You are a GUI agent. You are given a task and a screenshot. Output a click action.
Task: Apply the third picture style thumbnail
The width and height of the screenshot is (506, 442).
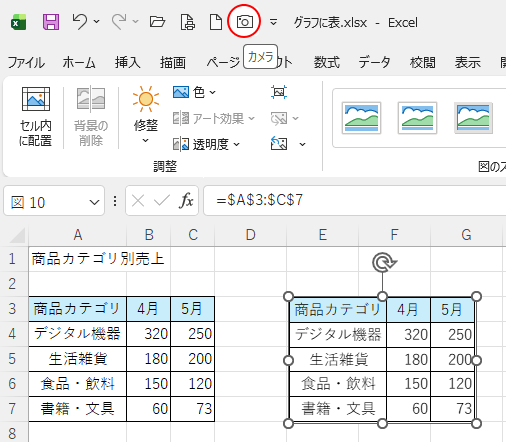(x=473, y=118)
